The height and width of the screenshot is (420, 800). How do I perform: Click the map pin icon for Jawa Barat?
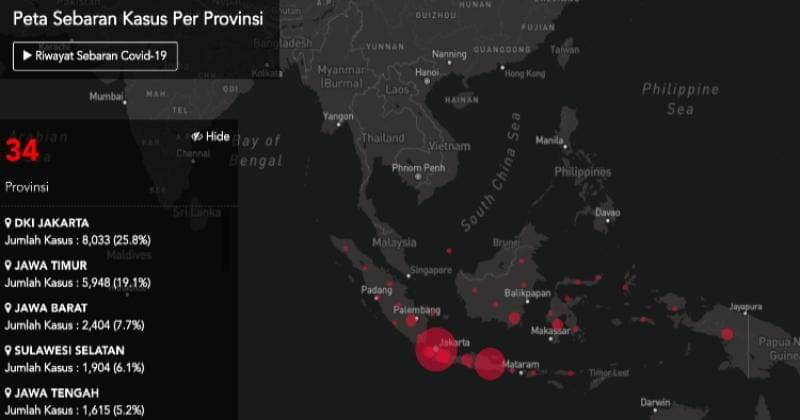point(9,309)
